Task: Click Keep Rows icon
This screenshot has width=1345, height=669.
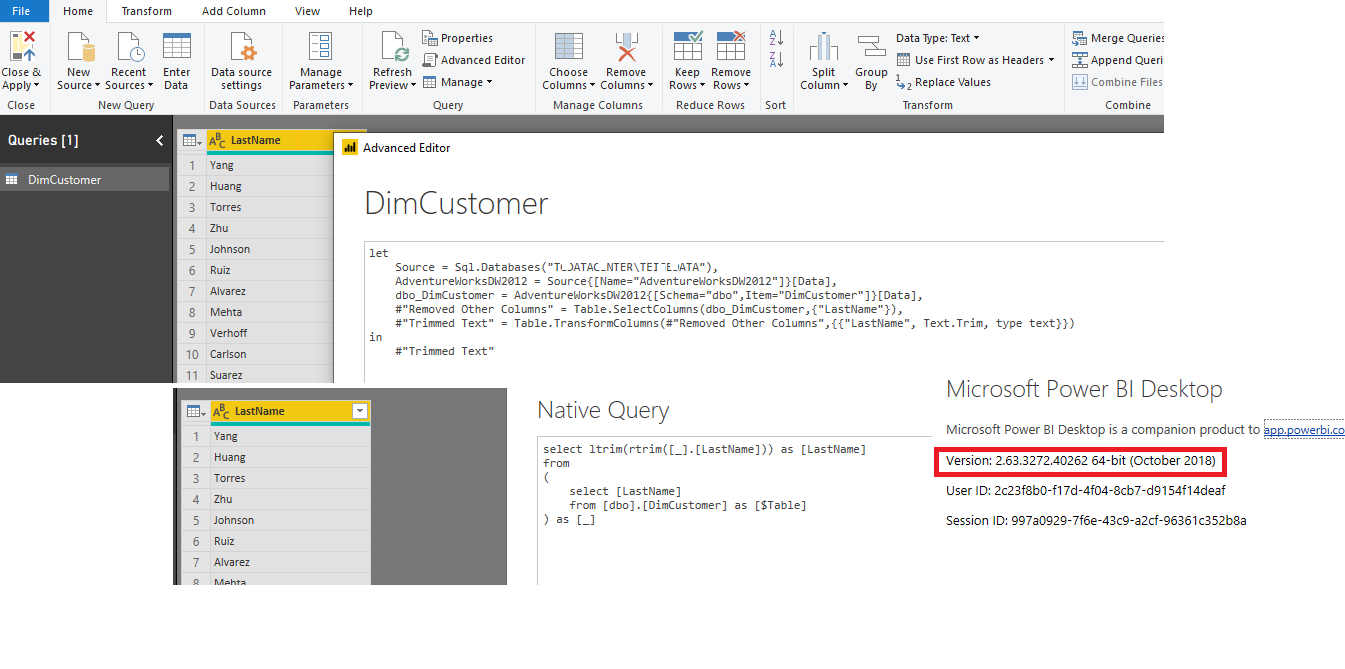Action: pos(688,47)
